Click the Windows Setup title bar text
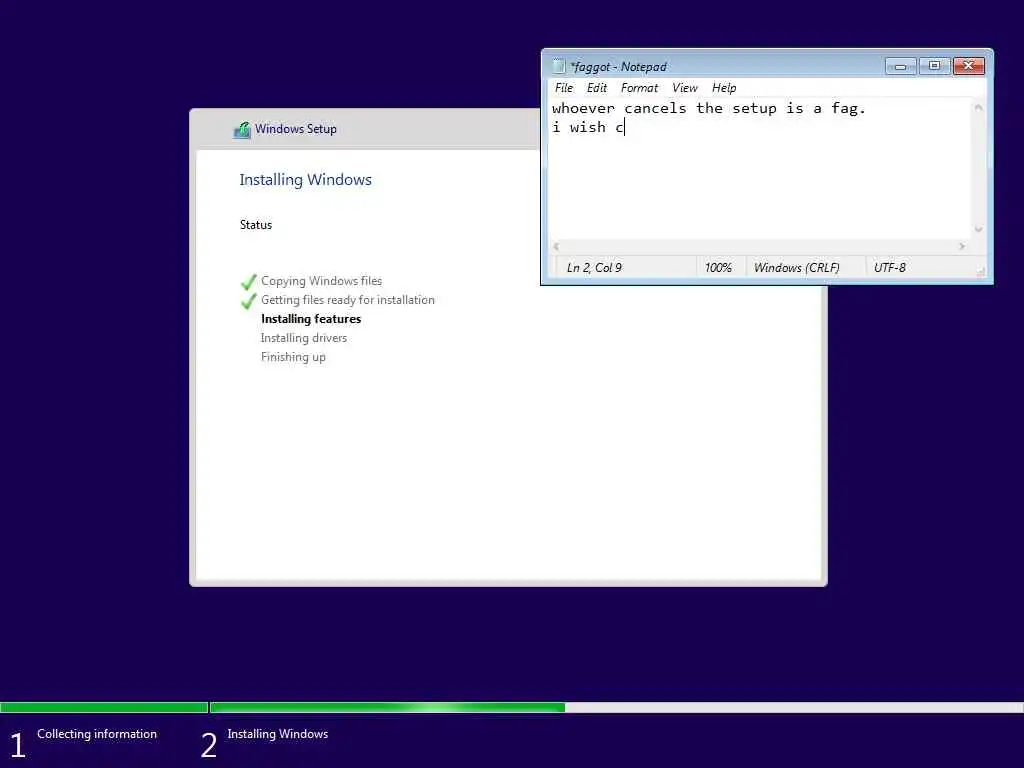This screenshot has height=768, width=1024. click(x=296, y=129)
